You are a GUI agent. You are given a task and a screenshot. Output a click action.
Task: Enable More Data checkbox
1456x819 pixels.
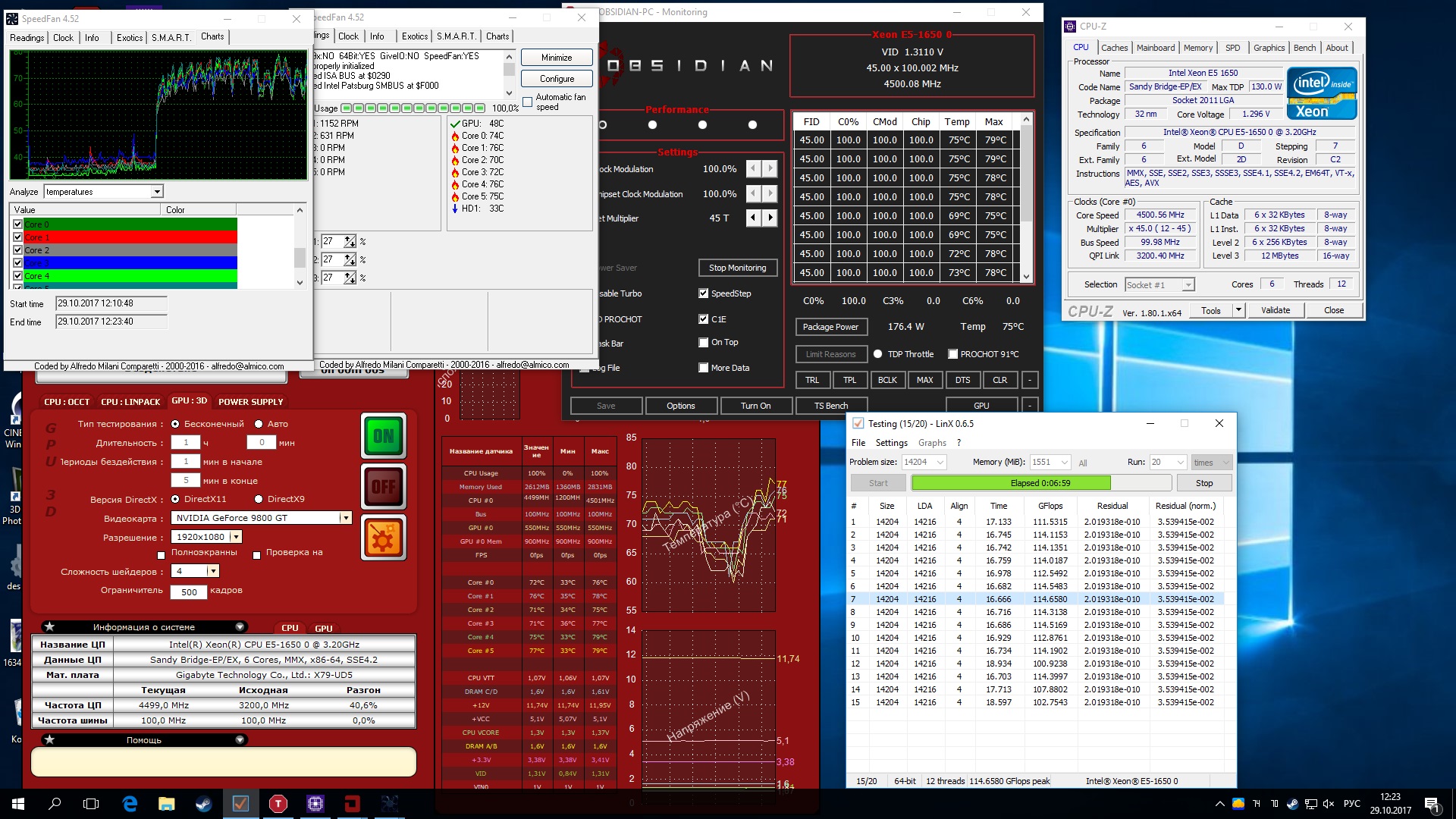click(x=704, y=368)
